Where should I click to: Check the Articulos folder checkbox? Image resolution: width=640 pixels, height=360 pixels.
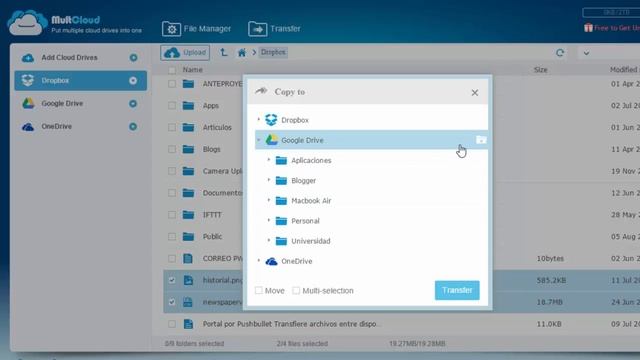click(x=172, y=127)
